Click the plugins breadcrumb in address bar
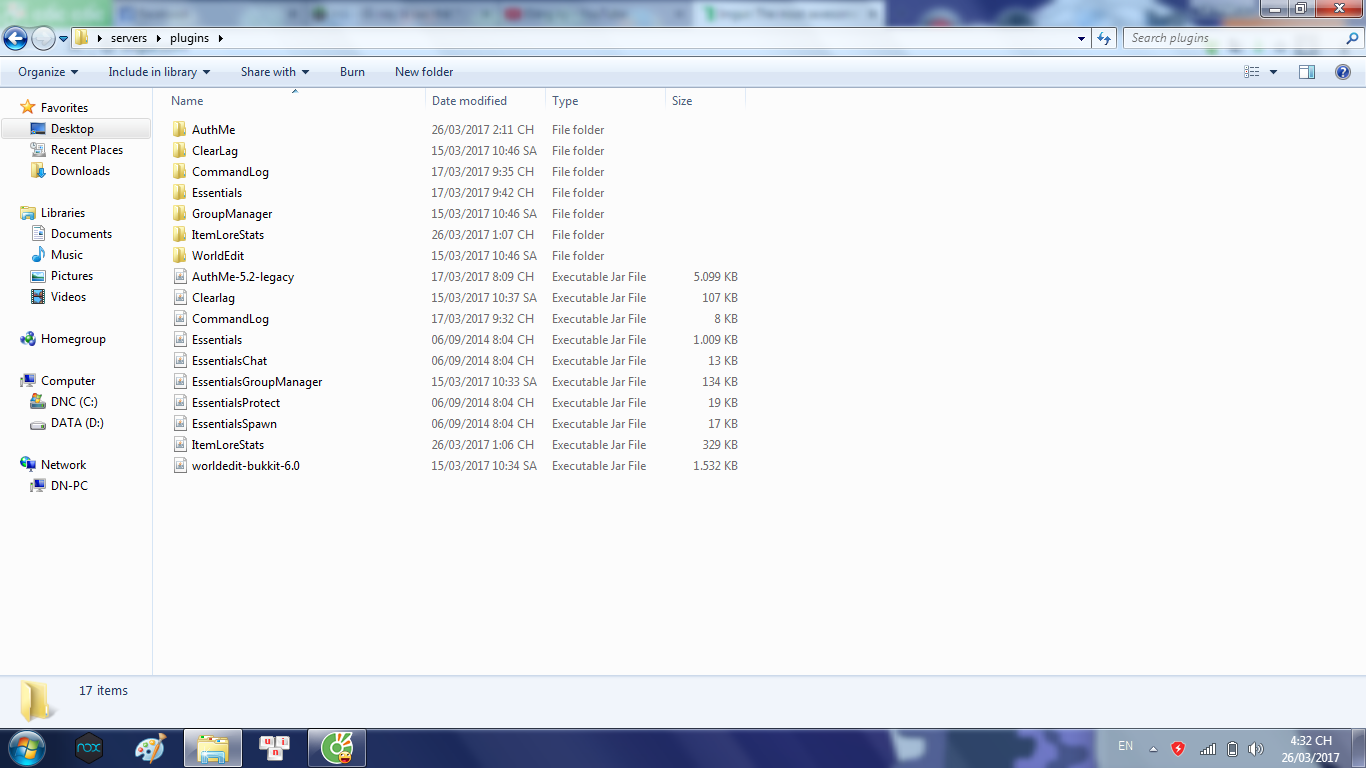Image resolution: width=1366 pixels, height=768 pixels. [190, 38]
